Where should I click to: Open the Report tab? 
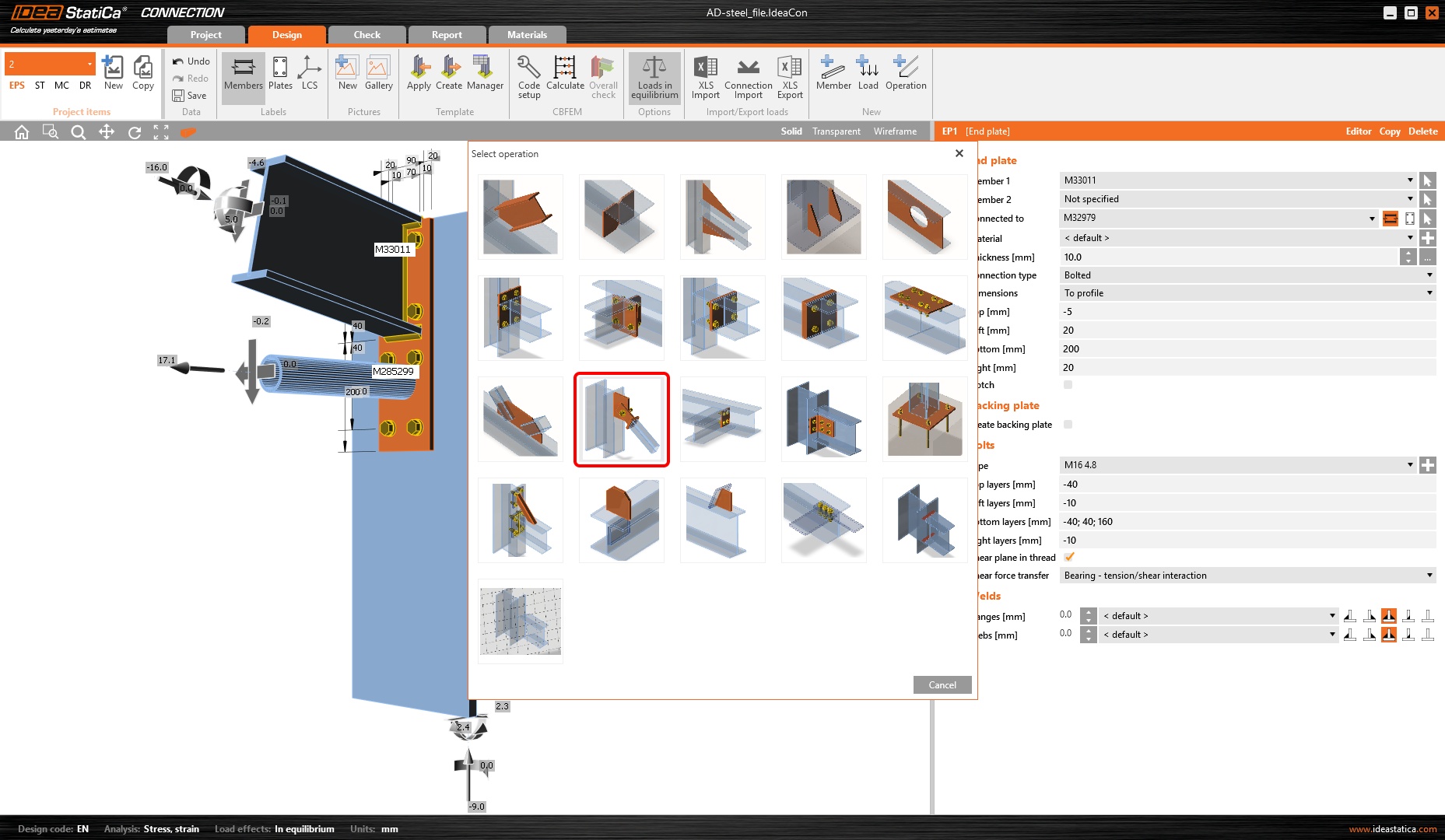pos(447,35)
